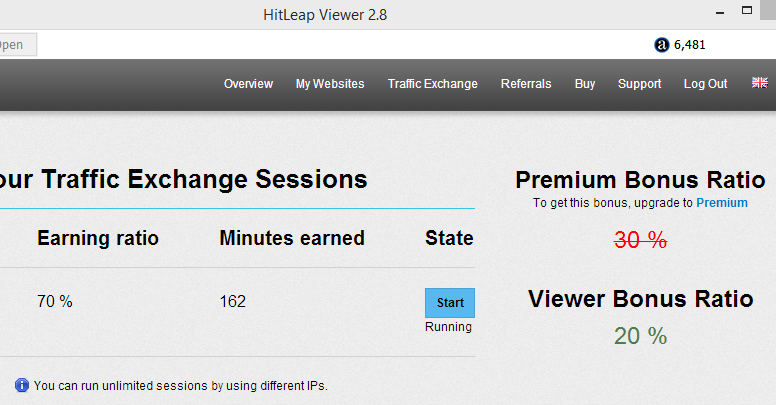Click the 20 % viewer bonus value
Image resolution: width=776 pixels, height=405 pixels.
[x=640, y=336]
